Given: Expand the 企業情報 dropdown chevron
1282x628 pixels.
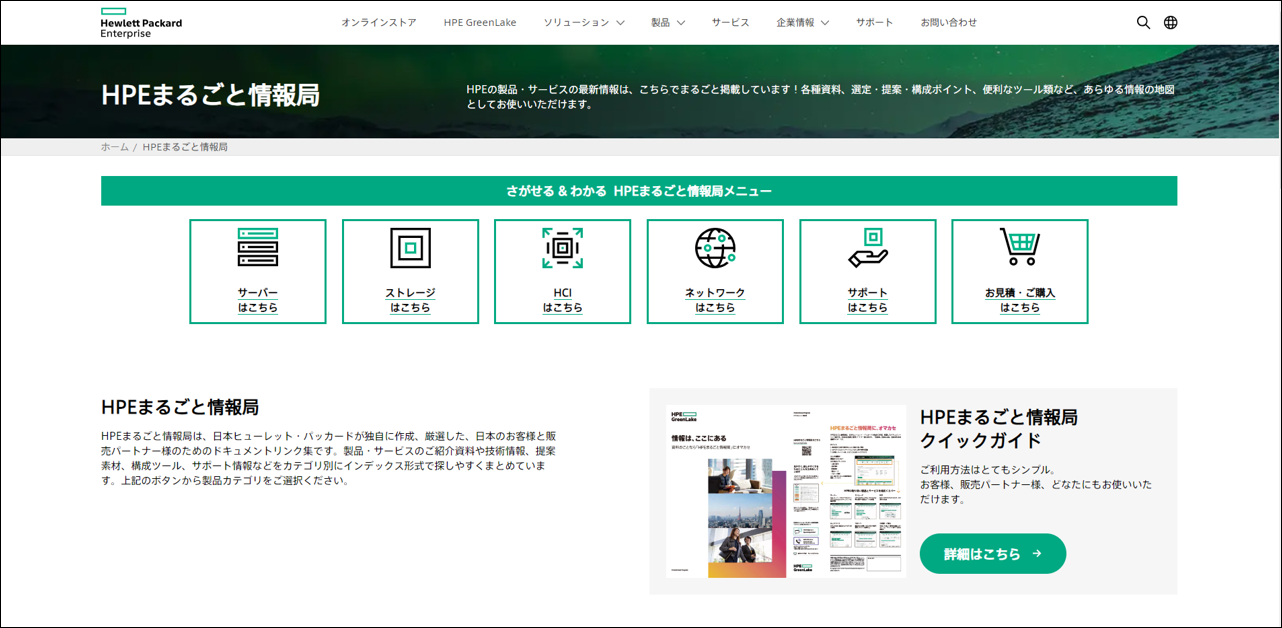Looking at the screenshot, I should click(x=825, y=22).
